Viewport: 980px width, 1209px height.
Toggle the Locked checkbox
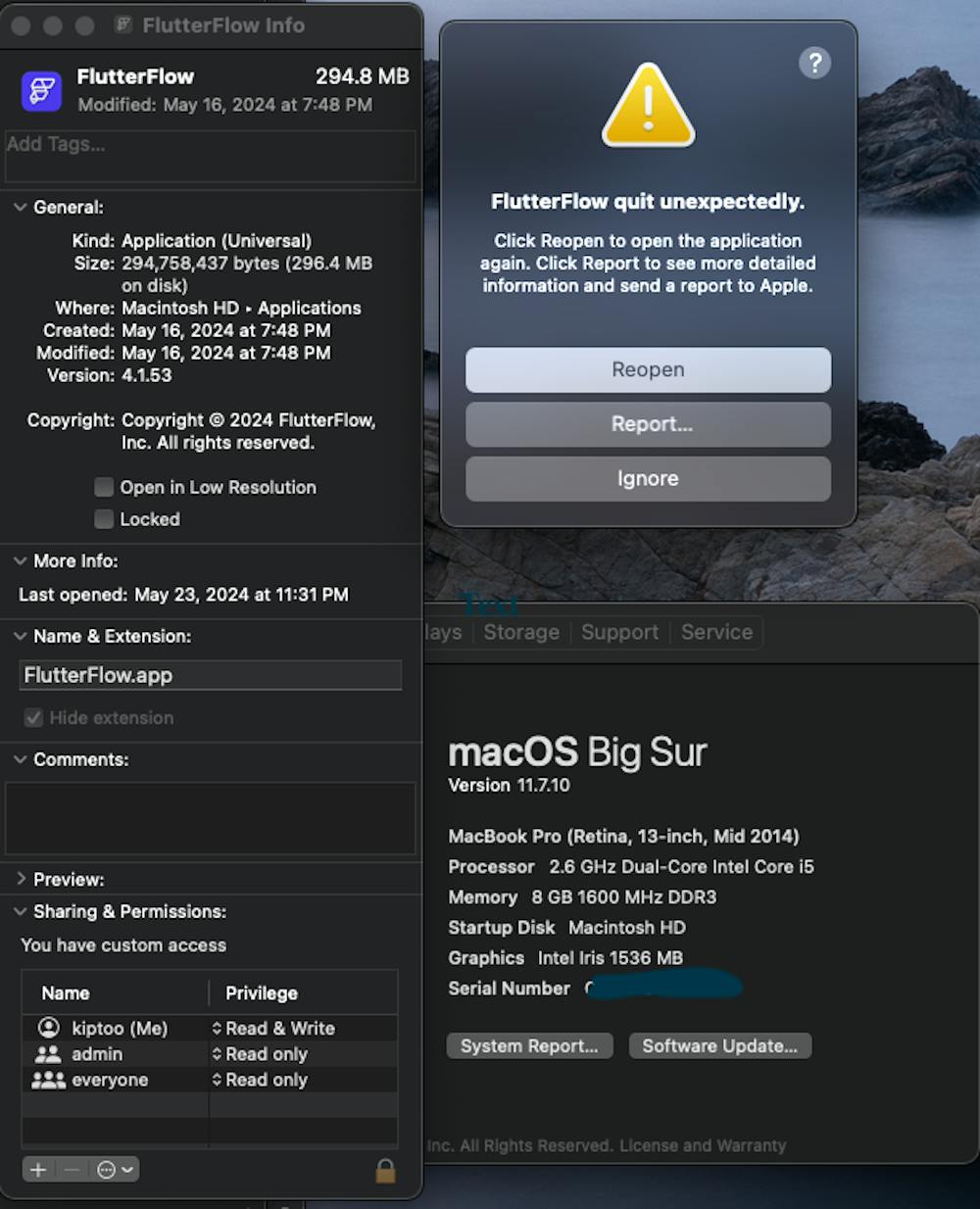point(104,519)
